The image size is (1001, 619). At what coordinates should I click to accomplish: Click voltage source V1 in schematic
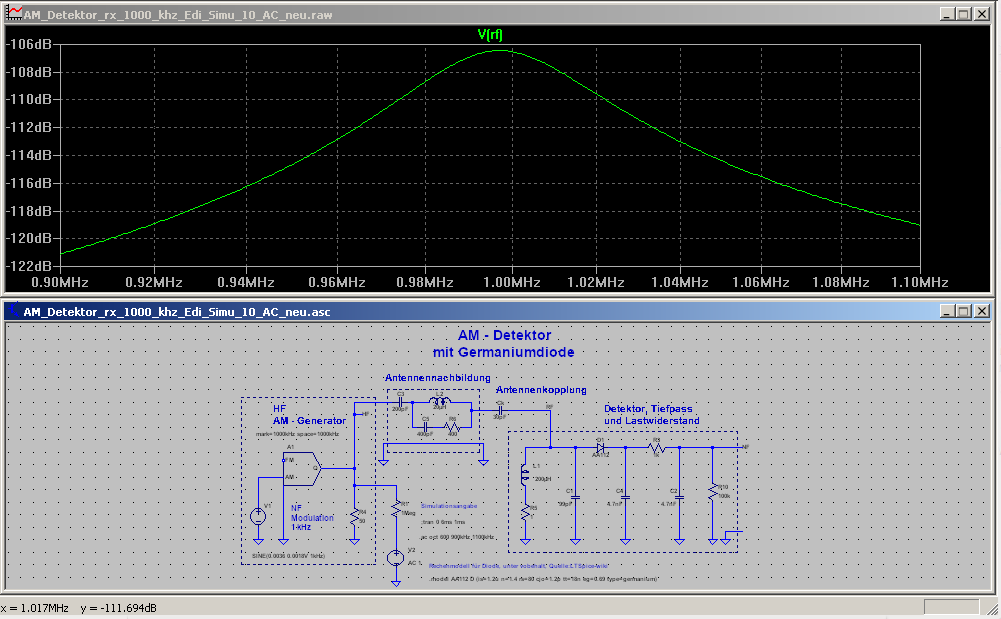258,516
